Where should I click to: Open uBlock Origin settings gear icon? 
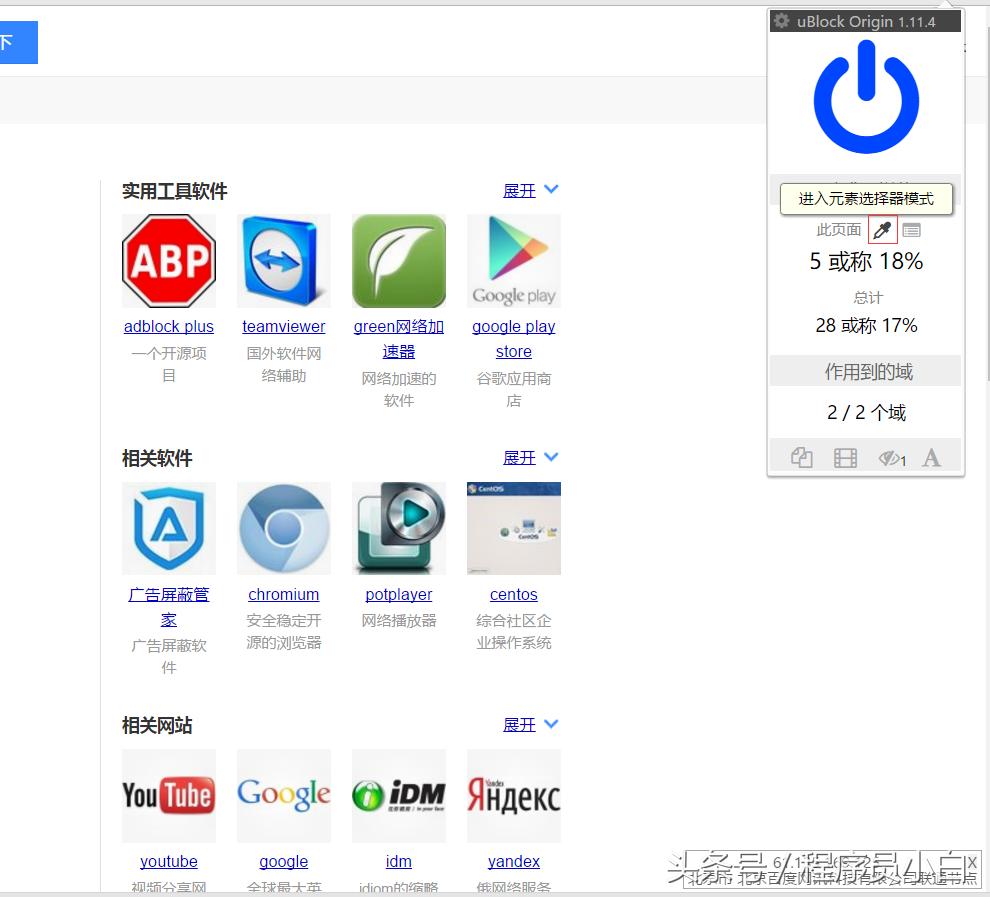click(x=782, y=21)
